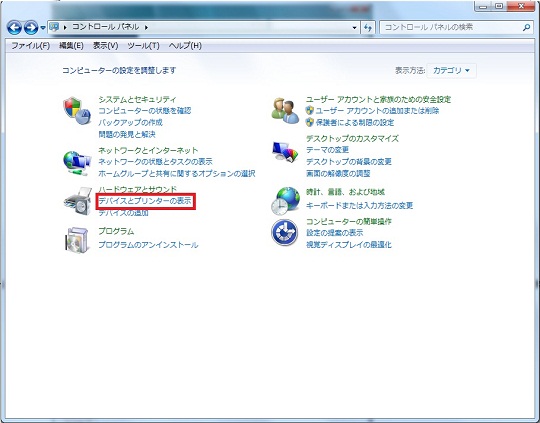Click プログラムのアンインストール link
This screenshot has height=423, width=540.
pos(148,245)
